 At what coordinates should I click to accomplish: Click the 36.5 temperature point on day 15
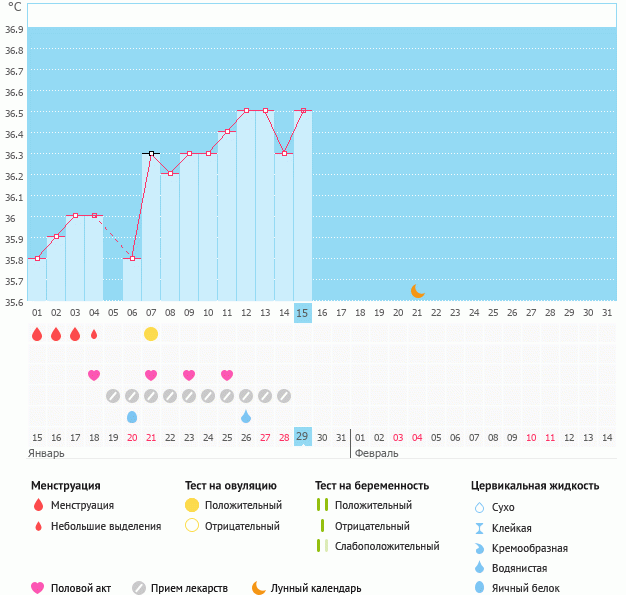click(x=303, y=111)
